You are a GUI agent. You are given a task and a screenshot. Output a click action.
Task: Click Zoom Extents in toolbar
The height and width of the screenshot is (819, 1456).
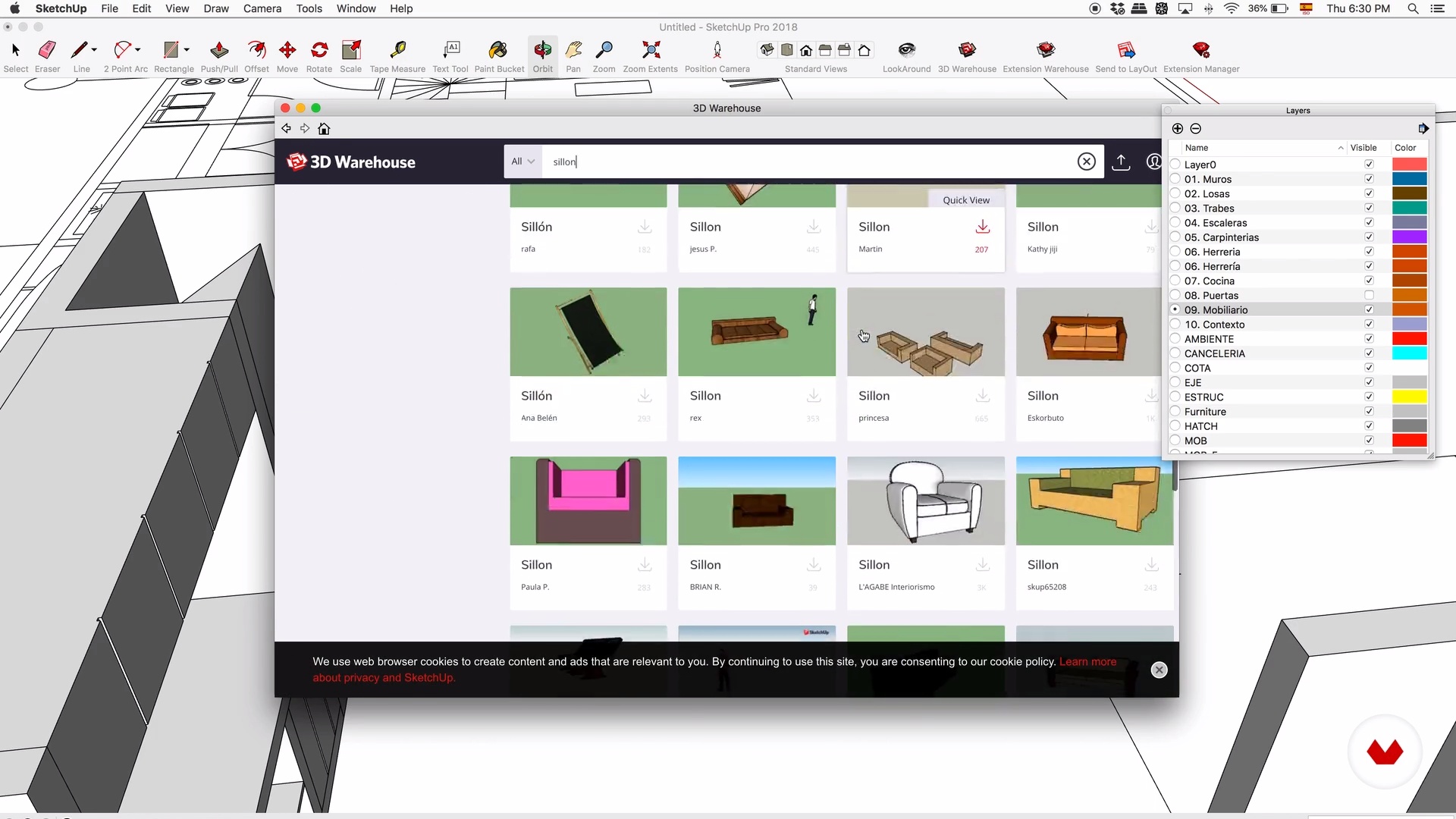coord(651,56)
